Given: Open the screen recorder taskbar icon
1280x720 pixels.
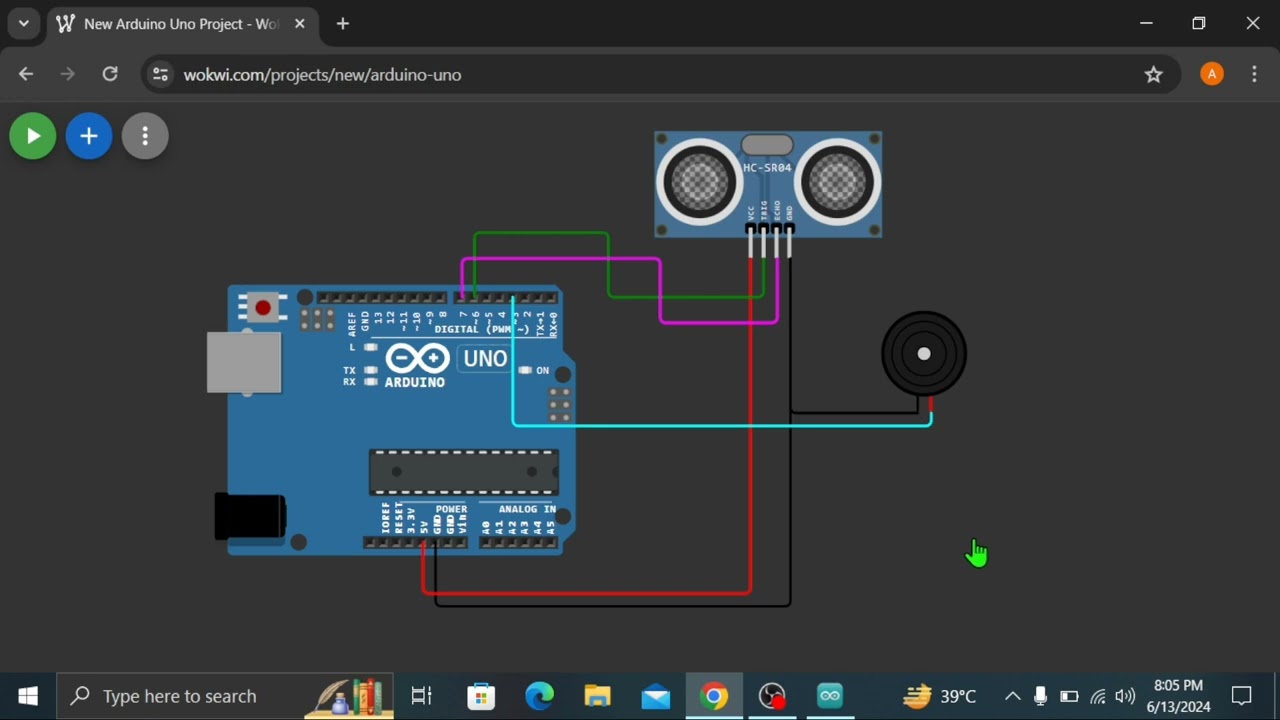Looking at the screenshot, I should 772,696.
